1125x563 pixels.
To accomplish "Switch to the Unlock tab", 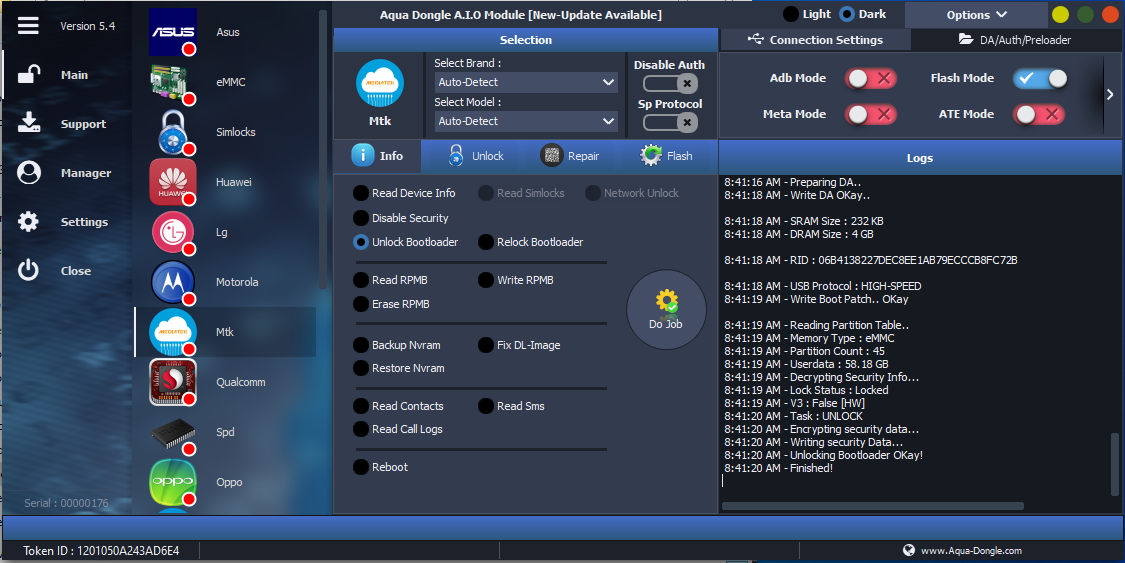I will pos(475,156).
